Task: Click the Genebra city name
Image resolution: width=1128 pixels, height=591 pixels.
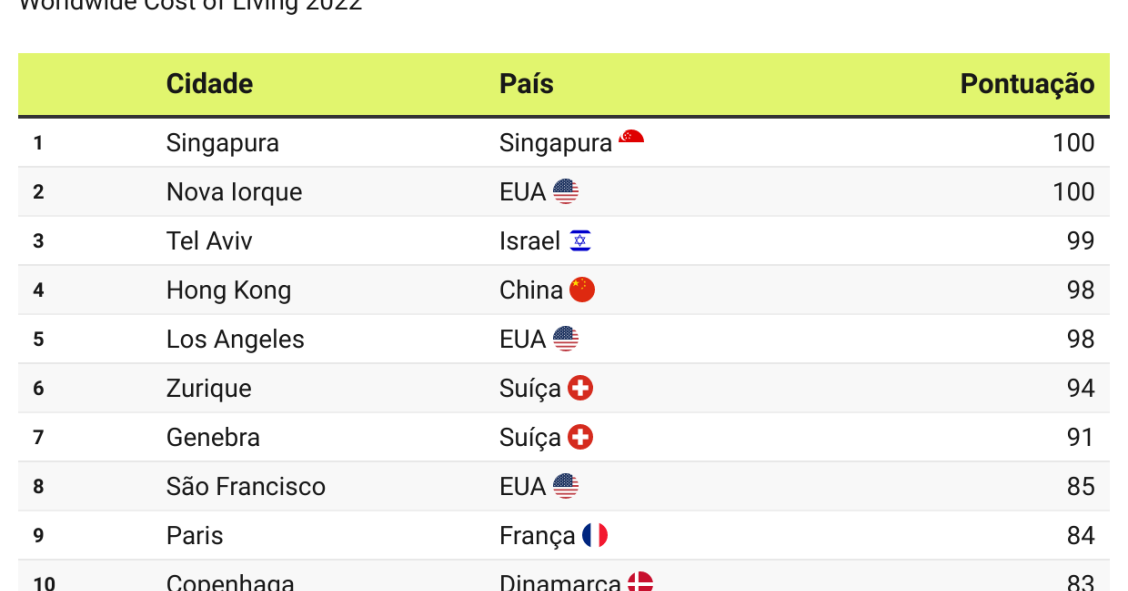Action: pyautogui.click(x=212, y=437)
